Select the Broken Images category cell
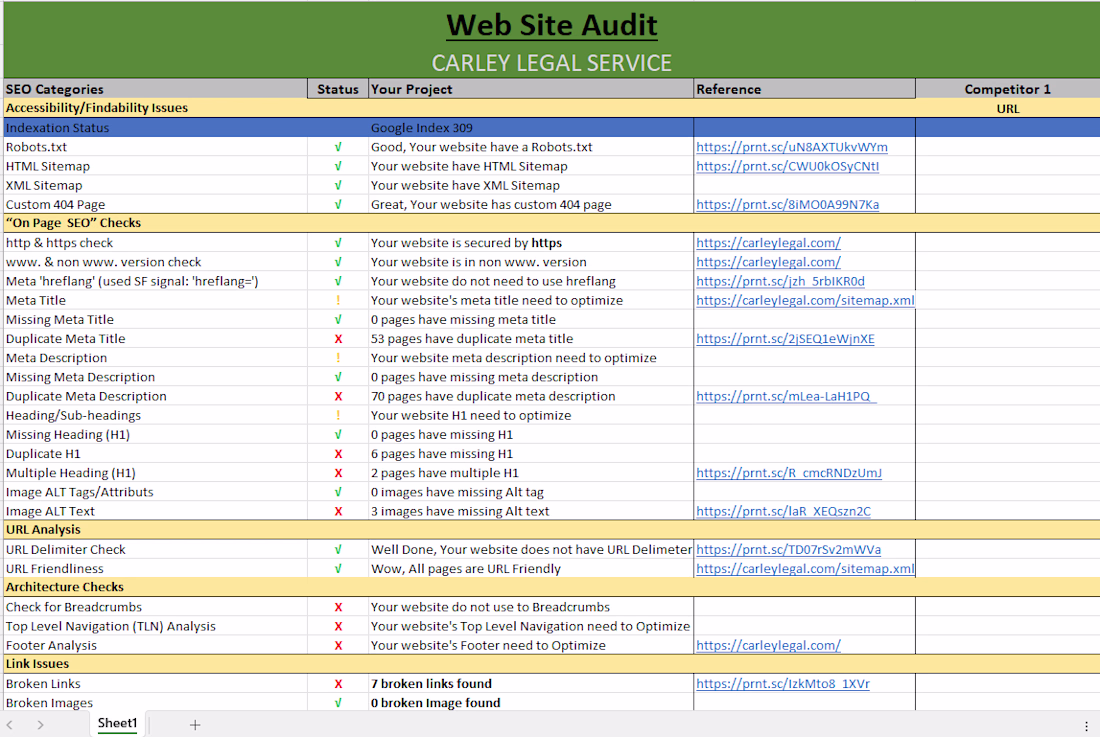 tap(155, 703)
